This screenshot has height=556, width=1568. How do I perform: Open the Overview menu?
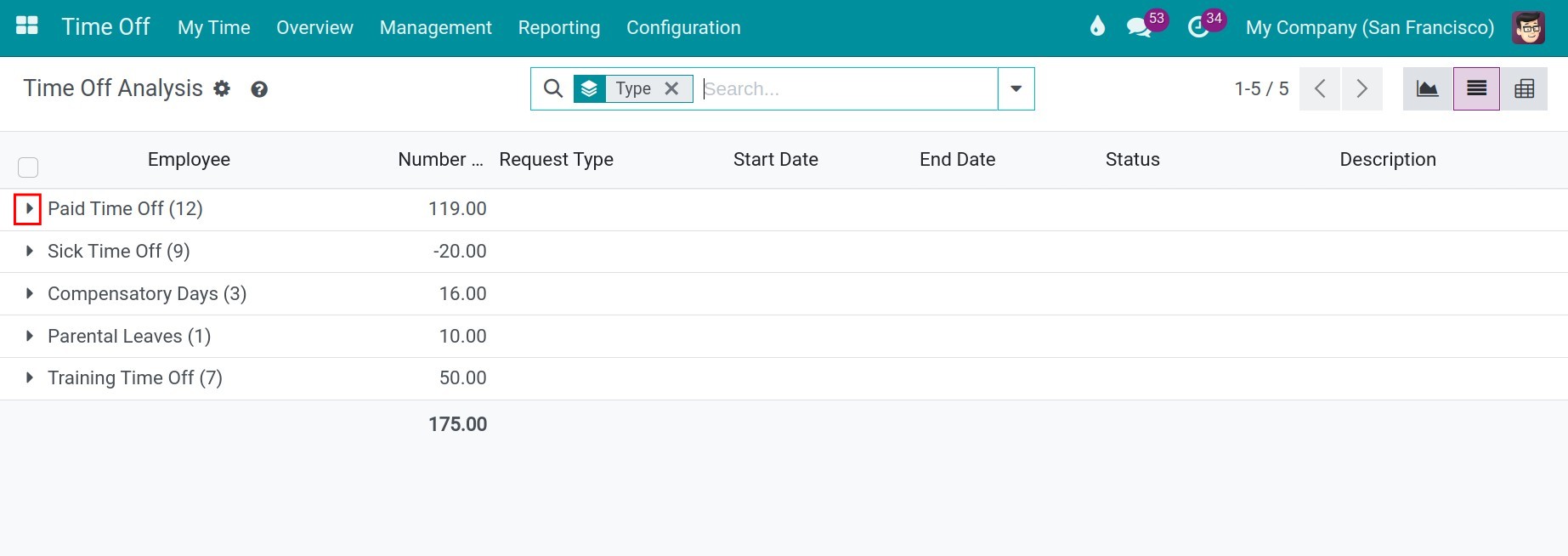click(x=314, y=27)
